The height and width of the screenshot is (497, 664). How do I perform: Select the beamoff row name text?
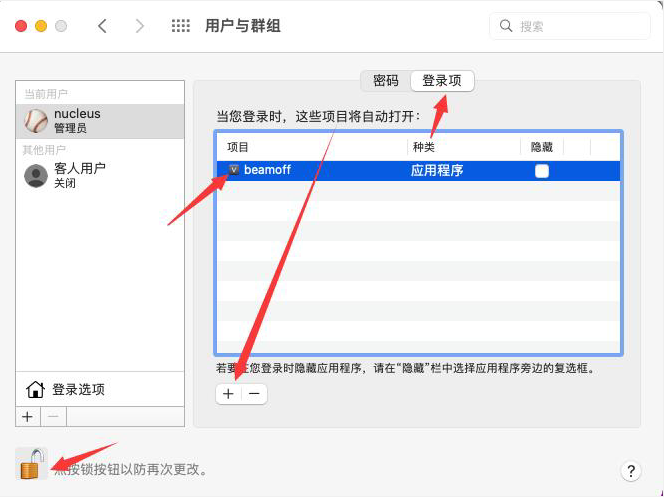(x=267, y=170)
